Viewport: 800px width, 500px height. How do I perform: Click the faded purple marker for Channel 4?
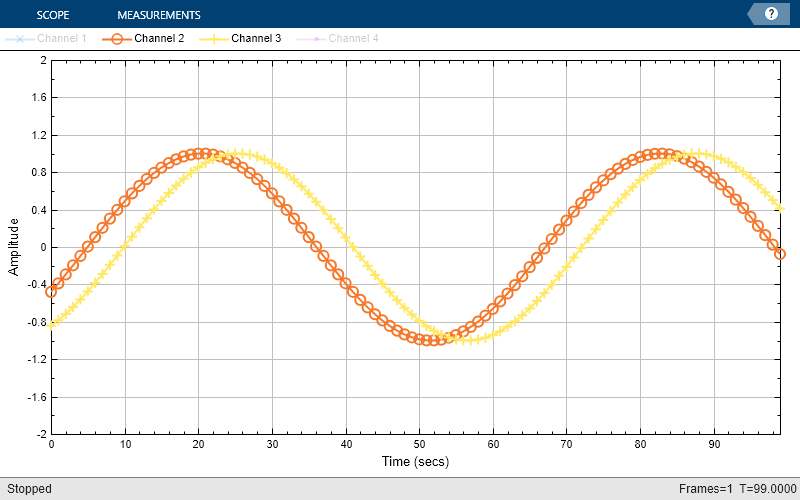point(316,39)
